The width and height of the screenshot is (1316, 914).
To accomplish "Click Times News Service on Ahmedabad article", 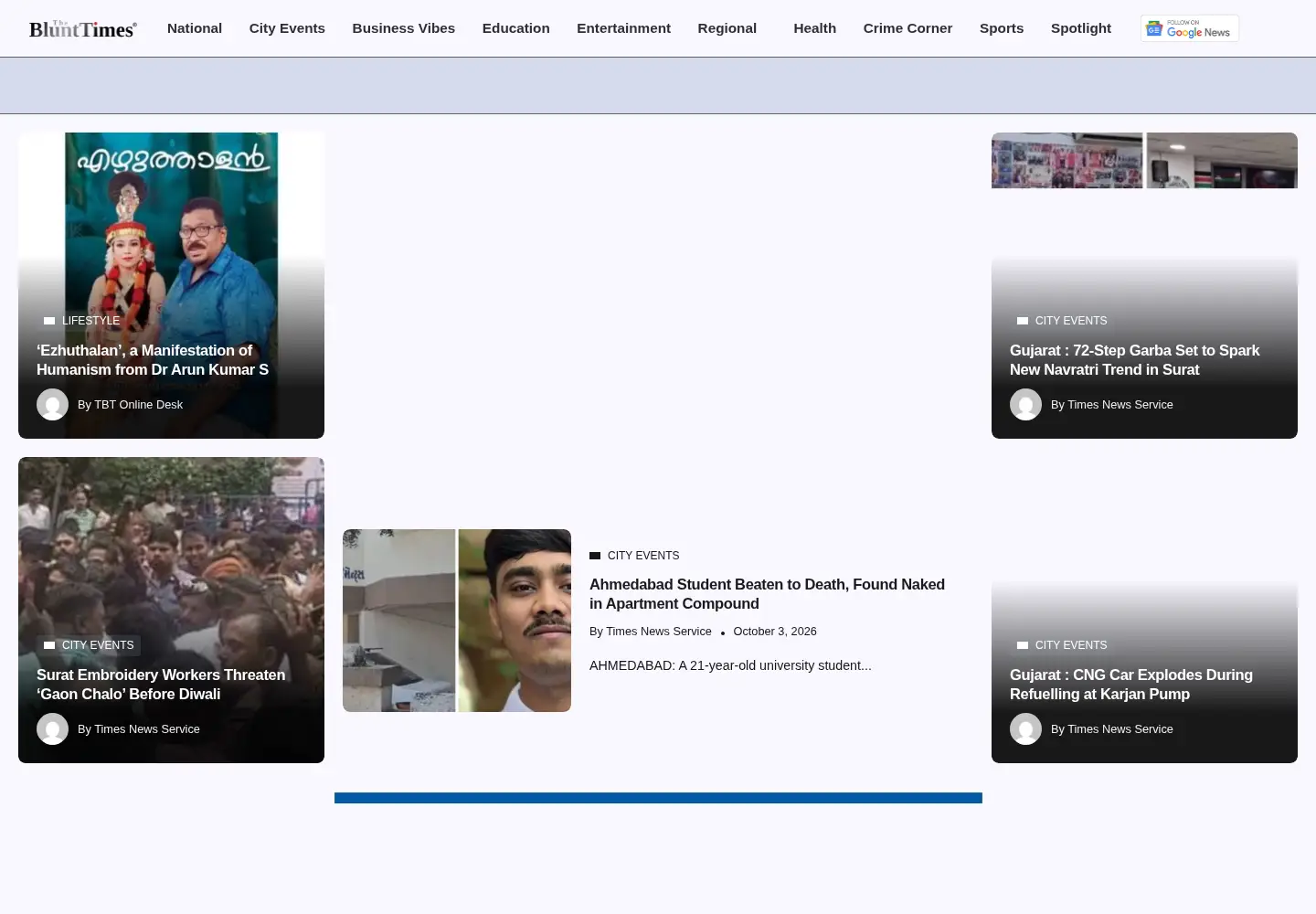I will (659, 632).
